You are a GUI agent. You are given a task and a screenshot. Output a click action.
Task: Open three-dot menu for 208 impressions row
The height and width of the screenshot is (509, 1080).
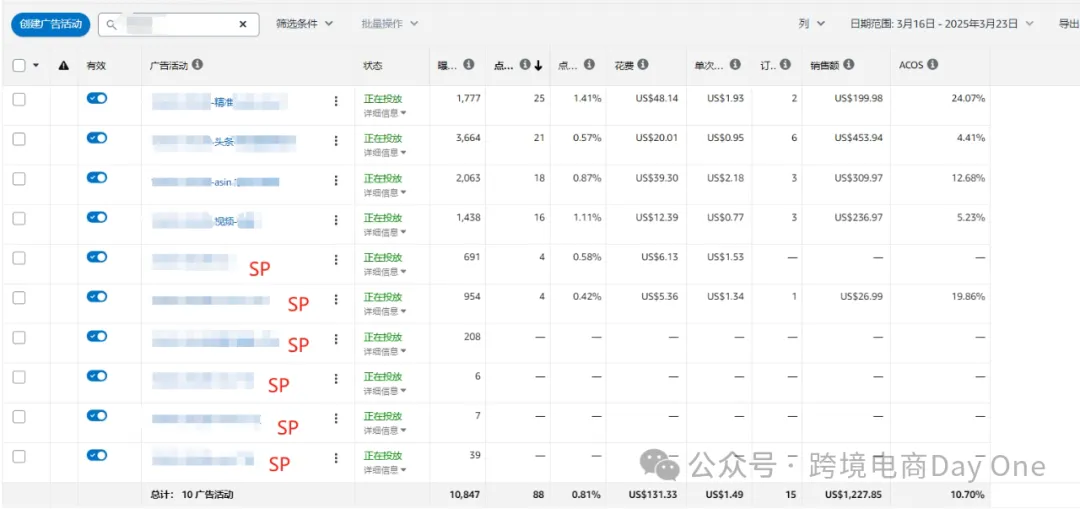336,339
